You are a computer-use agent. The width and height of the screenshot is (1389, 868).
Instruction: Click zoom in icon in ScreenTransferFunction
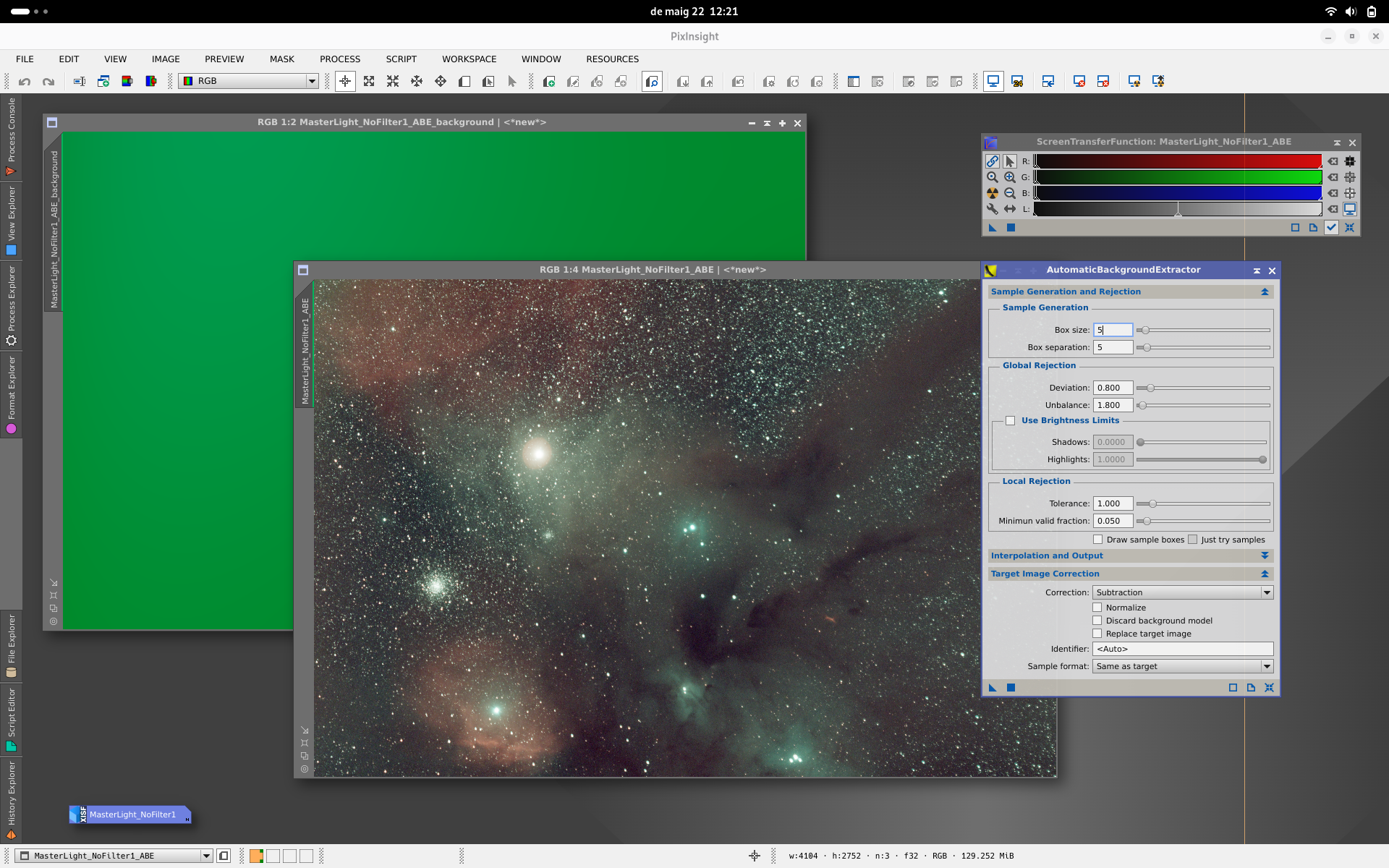1010,177
